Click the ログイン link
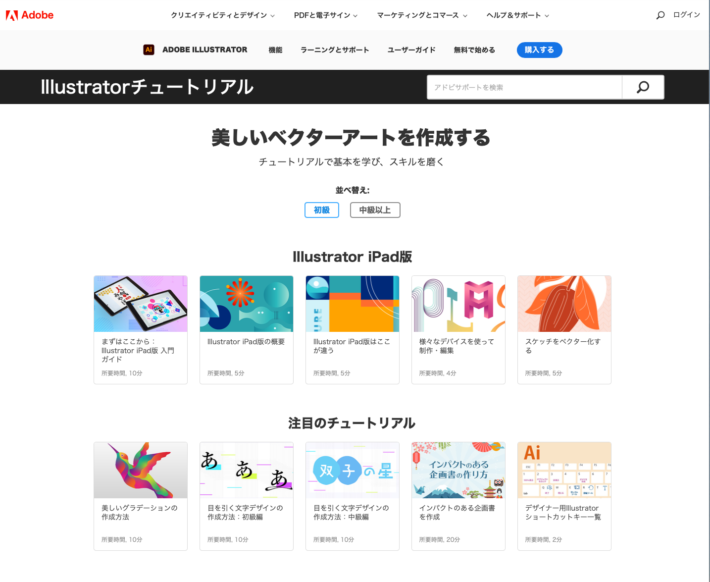The image size is (710, 582). point(686,15)
